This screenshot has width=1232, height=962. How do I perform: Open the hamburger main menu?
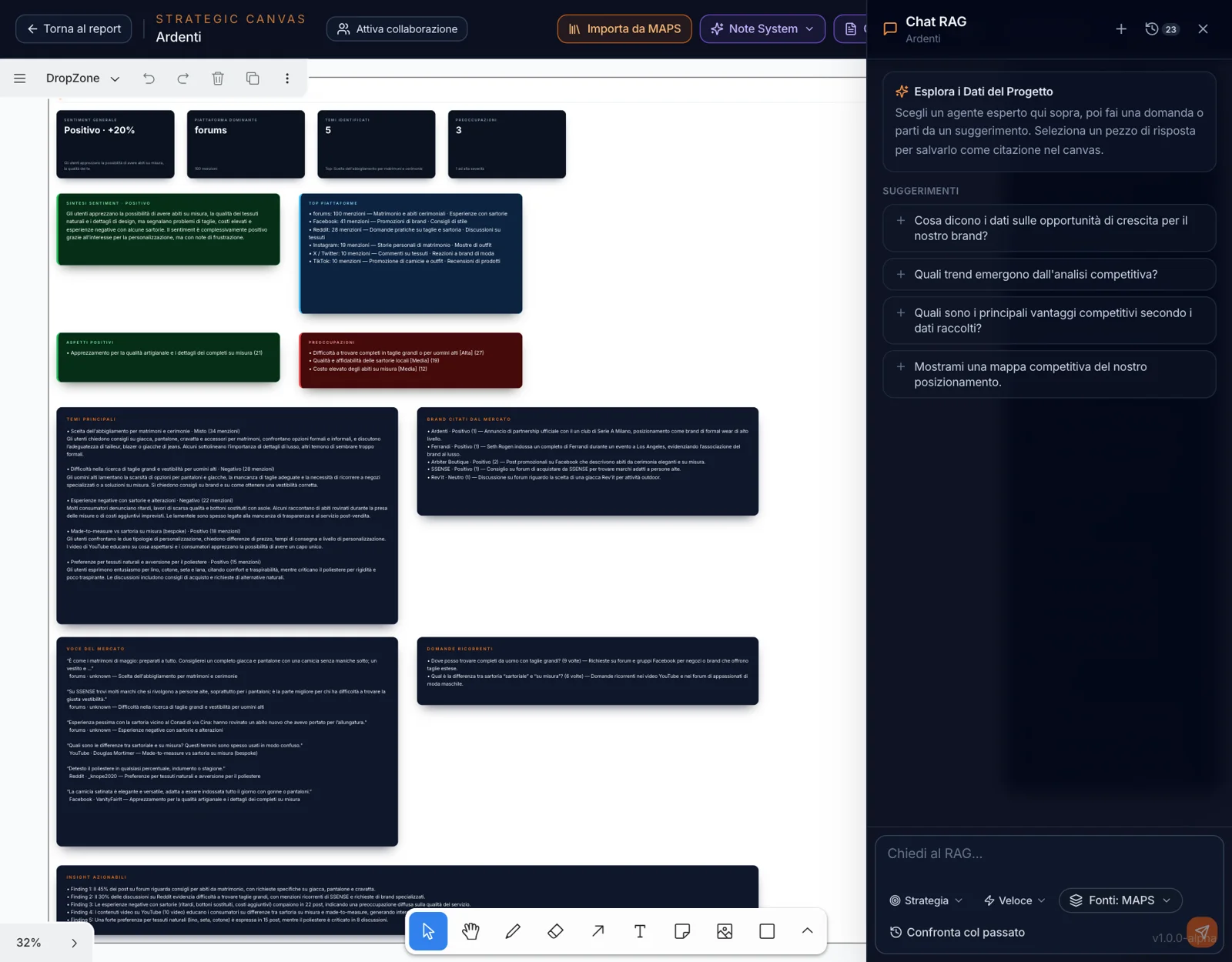(x=20, y=78)
